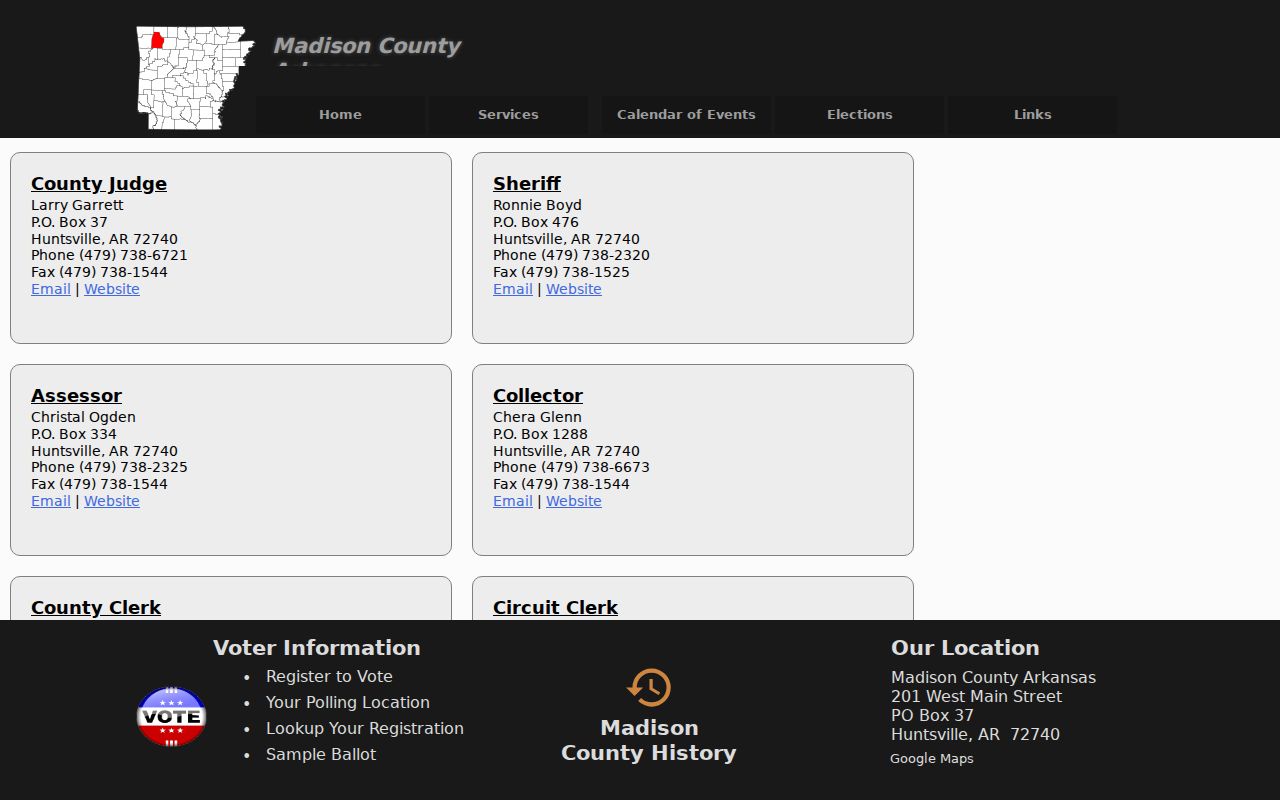This screenshot has width=1280, height=800.
Task: Click the history clock icon
Action: coord(649,688)
